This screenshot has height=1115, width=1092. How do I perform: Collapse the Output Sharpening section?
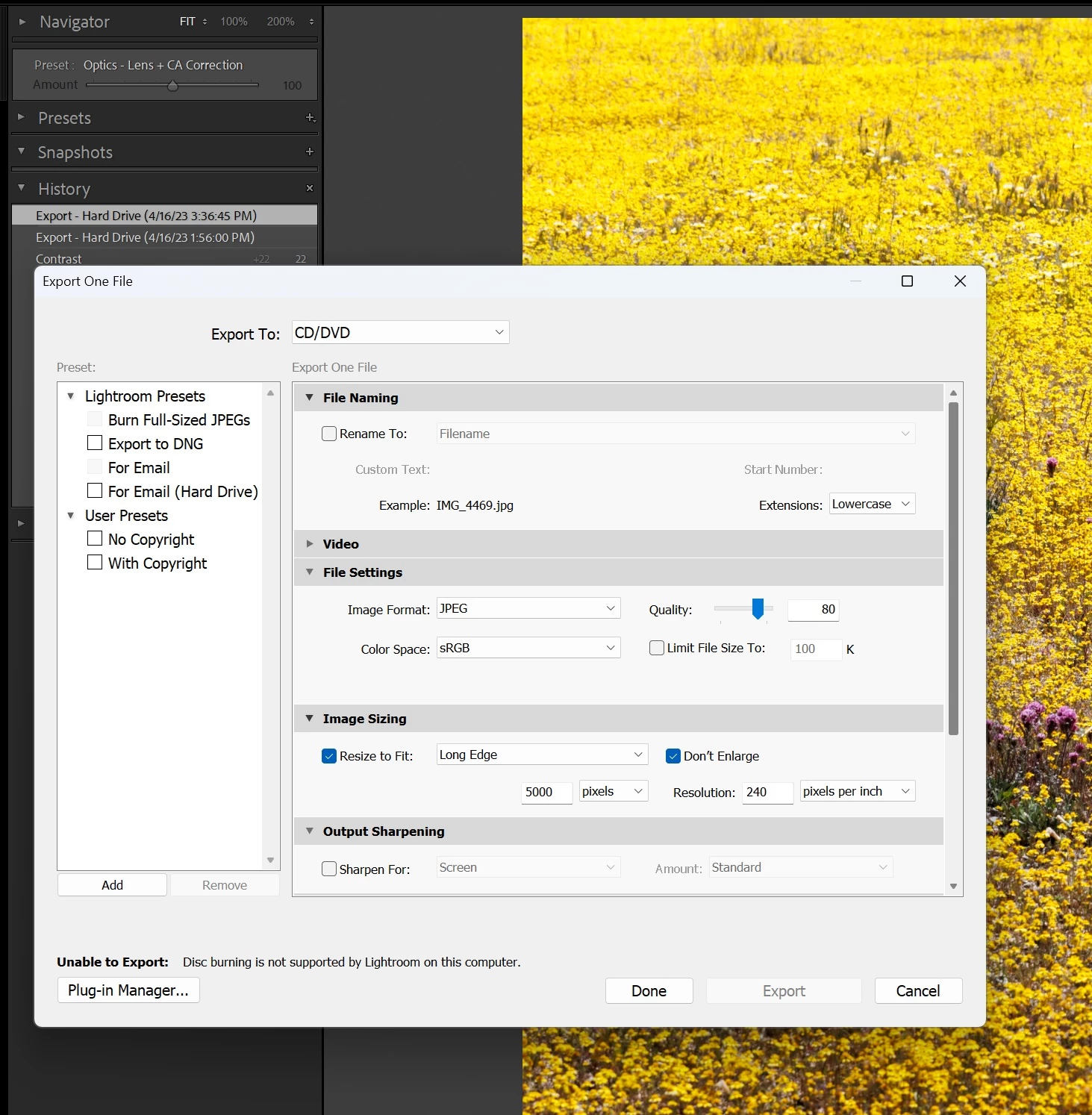(x=310, y=831)
